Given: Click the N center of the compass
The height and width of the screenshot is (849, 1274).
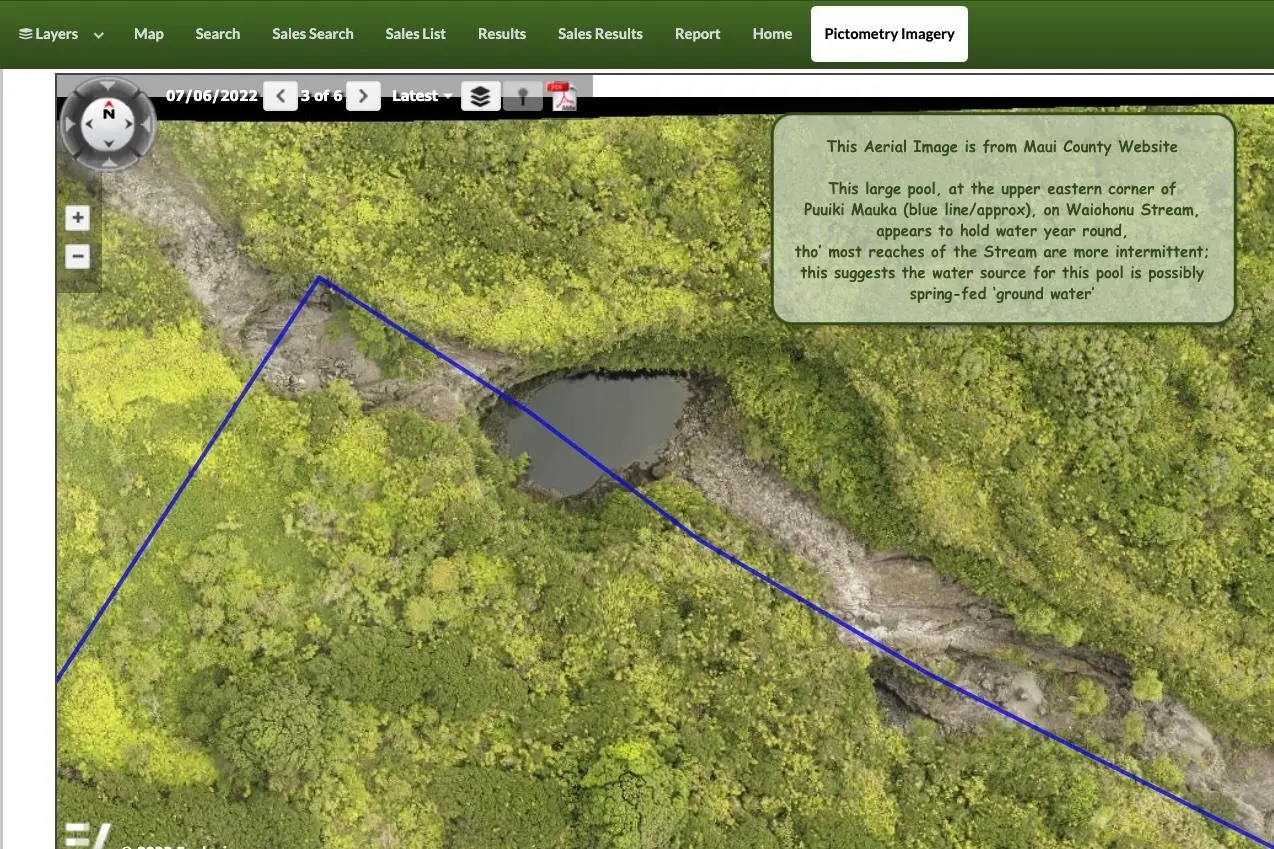Looking at the screenshot, I should click(108, 116).
